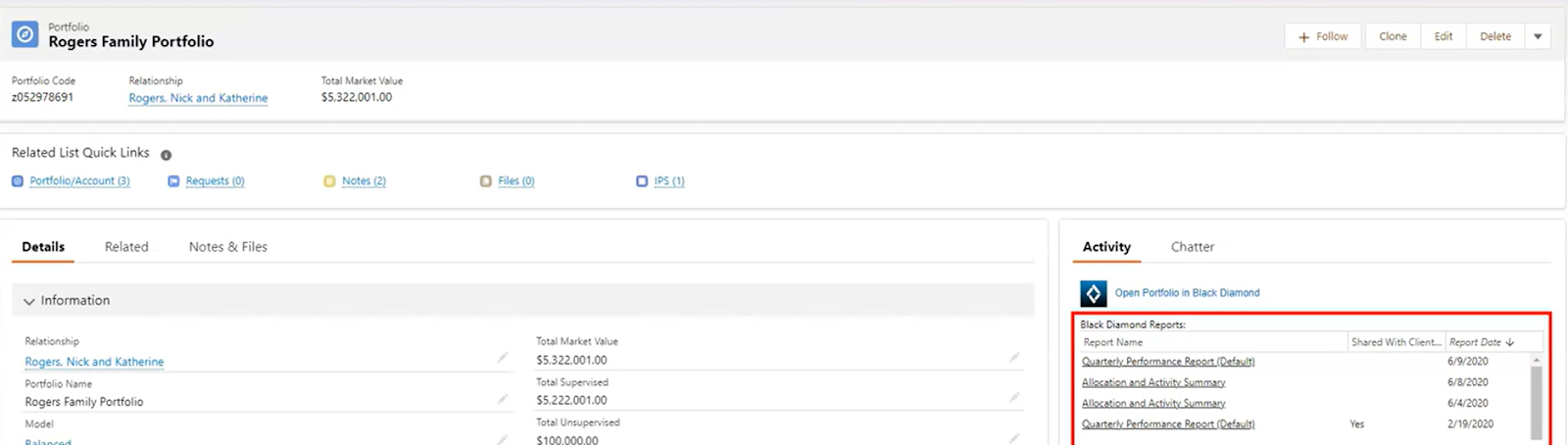Select portfolio code z052978691
This screenshot has height=445, width=1568.
[x=42, y=97]
